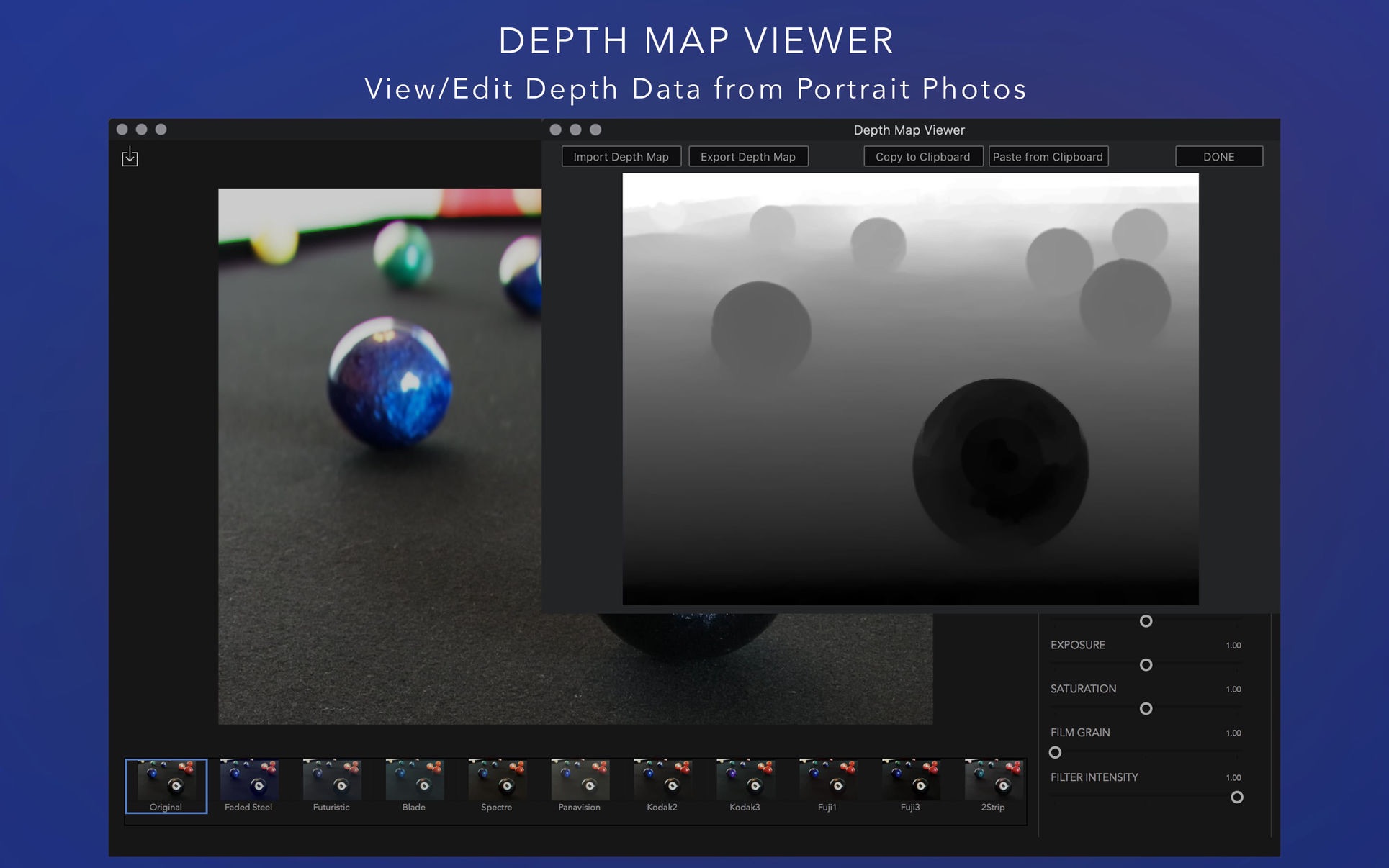Click the DONE button
Image resolution: width=1389 pixels, height=868 pixels.
click(x=1218, y=156)
